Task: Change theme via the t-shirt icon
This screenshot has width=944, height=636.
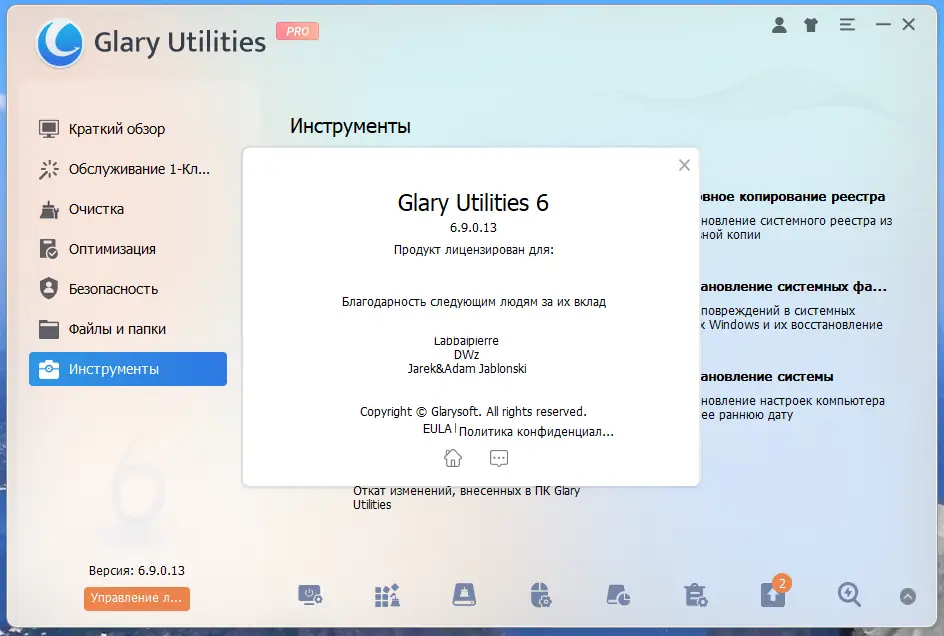Action: tap(811, 24)
